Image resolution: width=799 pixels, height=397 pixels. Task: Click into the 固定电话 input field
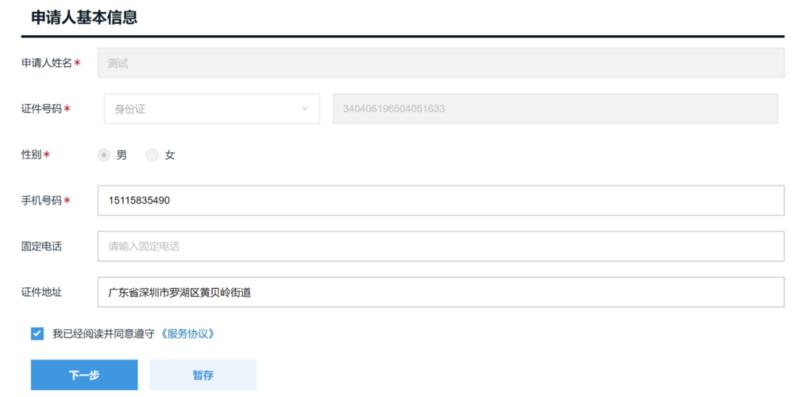441,246
